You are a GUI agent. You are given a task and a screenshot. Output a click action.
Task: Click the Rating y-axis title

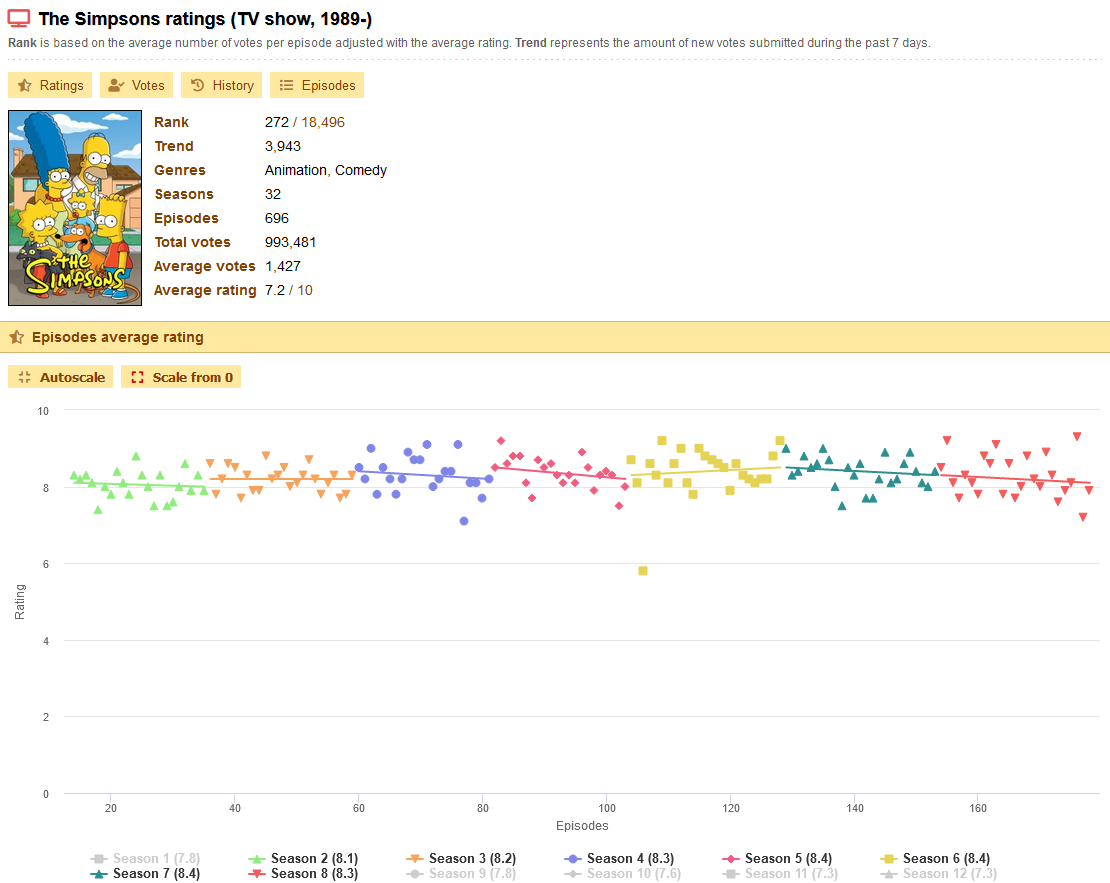pyautogui.click(x=20, y=602)
